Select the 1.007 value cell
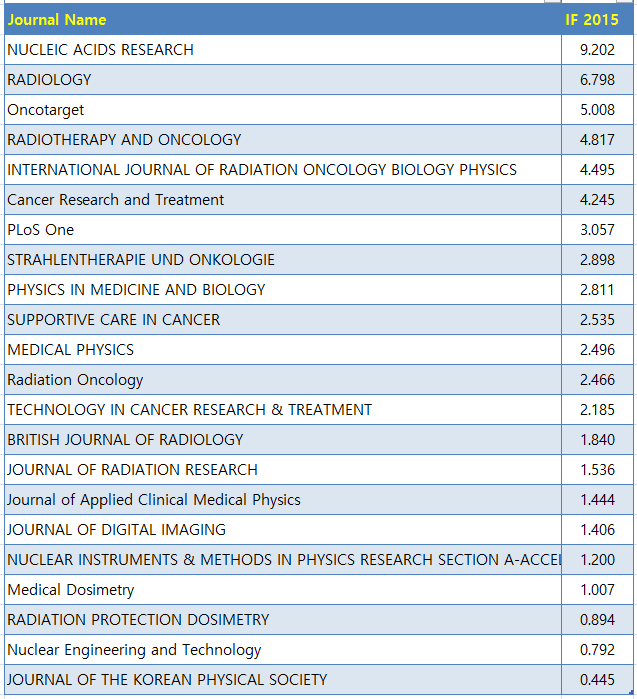 tap(597, 589)
